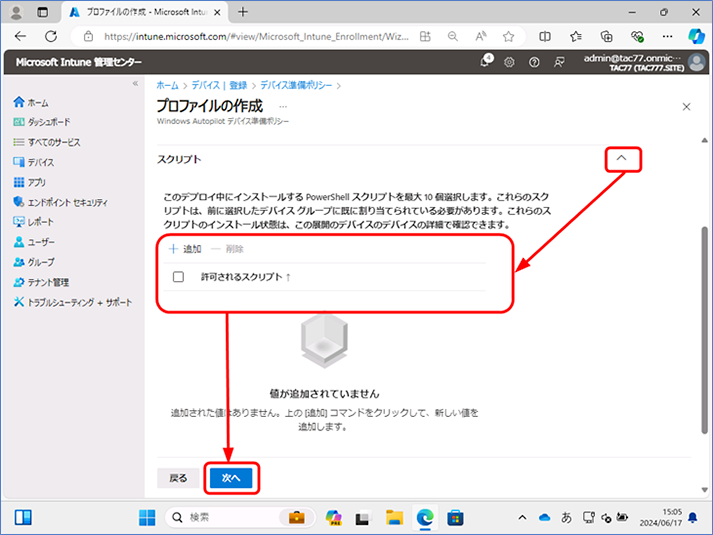Click the taskbar search box
Viewport: 713px width, 535px height.
[240, 518]
